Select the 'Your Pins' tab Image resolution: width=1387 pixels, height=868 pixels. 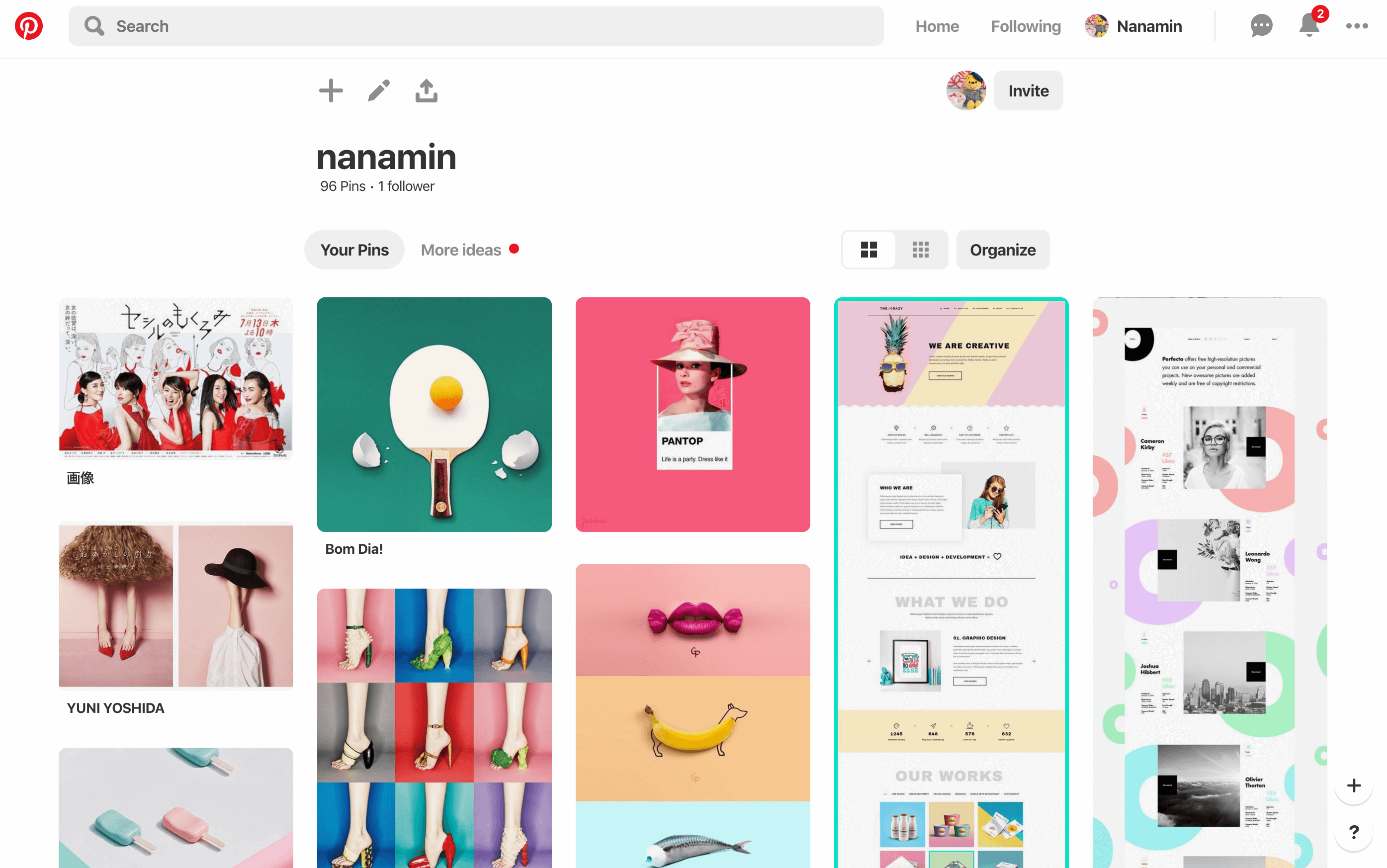tap(354, 249)
